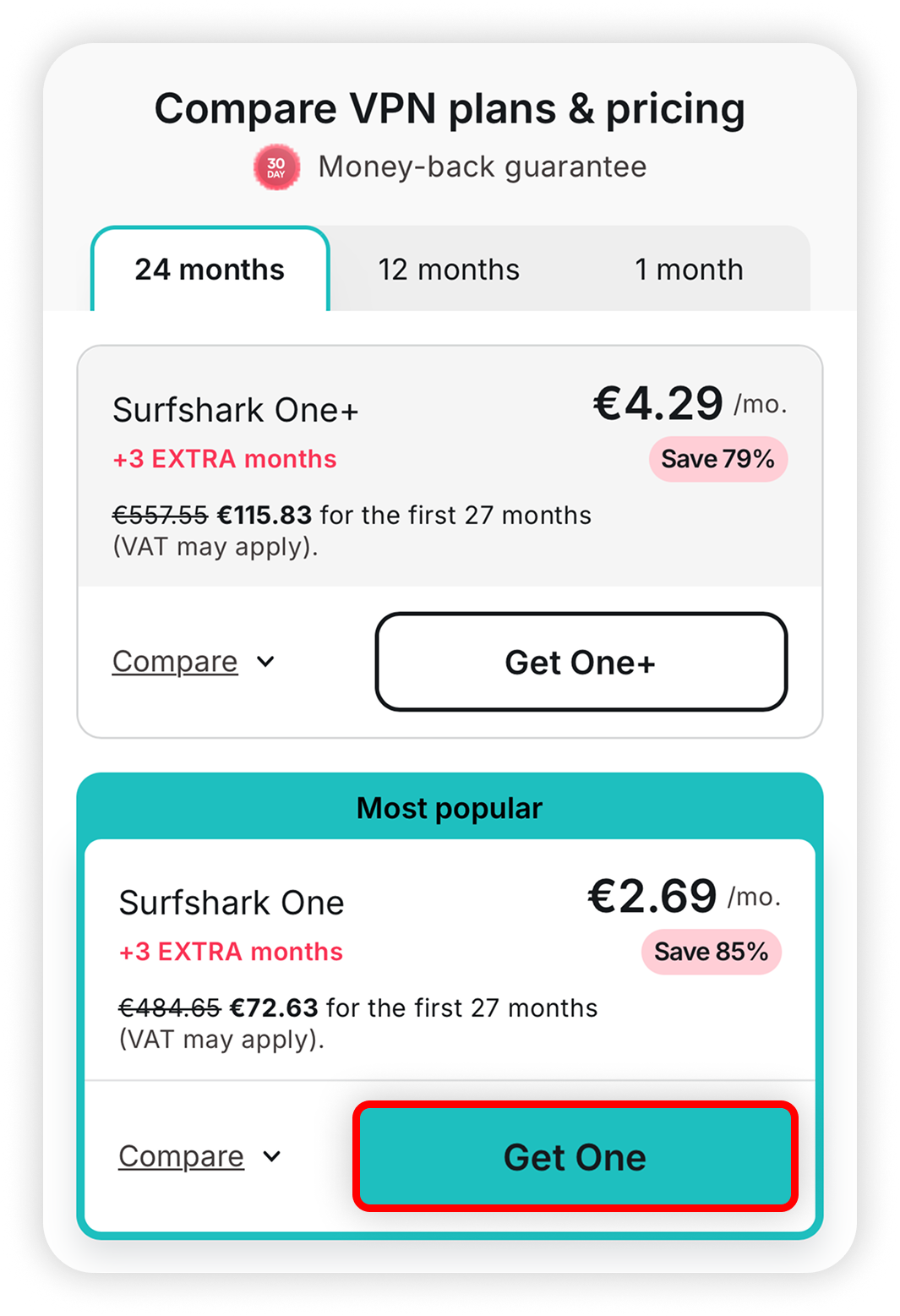Open the Compare chevron under Most popular plan
The image size is (900, 1316).
tap(271, 1156)
